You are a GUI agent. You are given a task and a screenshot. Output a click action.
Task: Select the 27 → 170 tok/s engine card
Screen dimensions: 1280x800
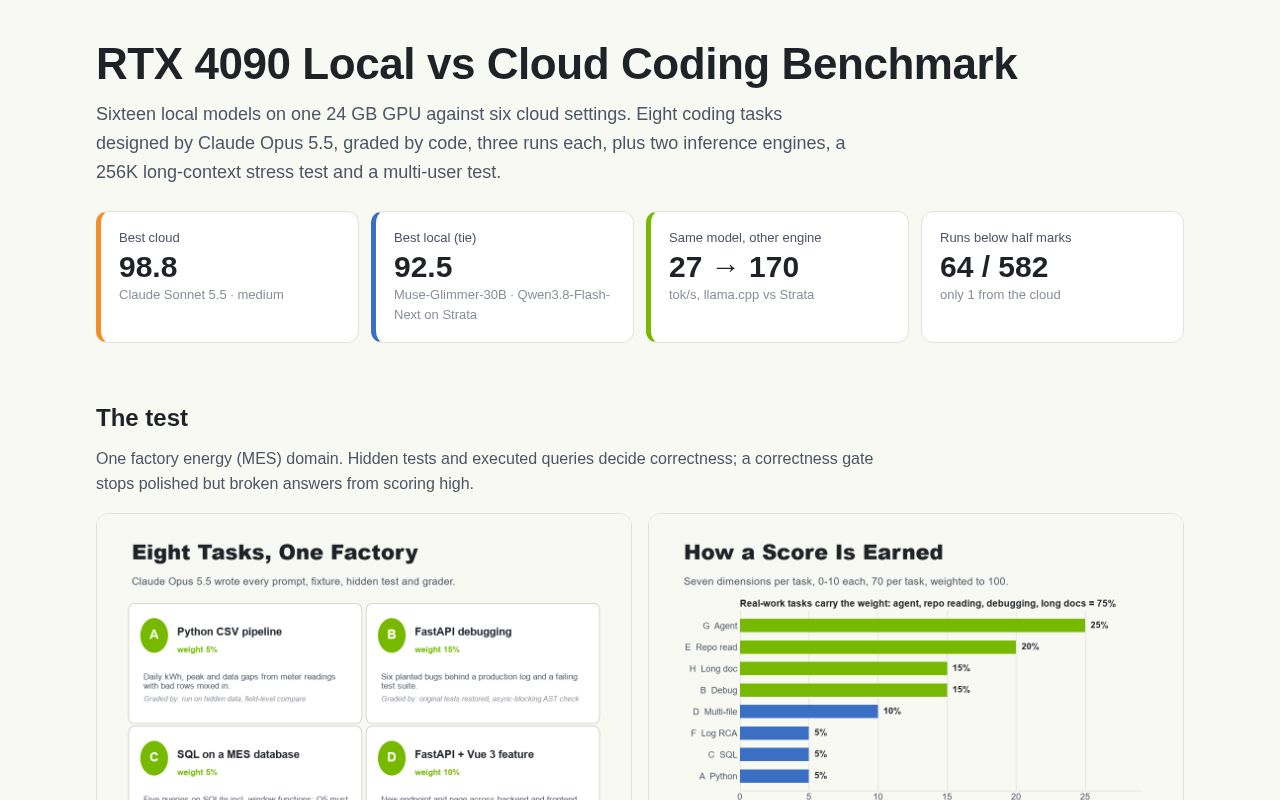777,277
